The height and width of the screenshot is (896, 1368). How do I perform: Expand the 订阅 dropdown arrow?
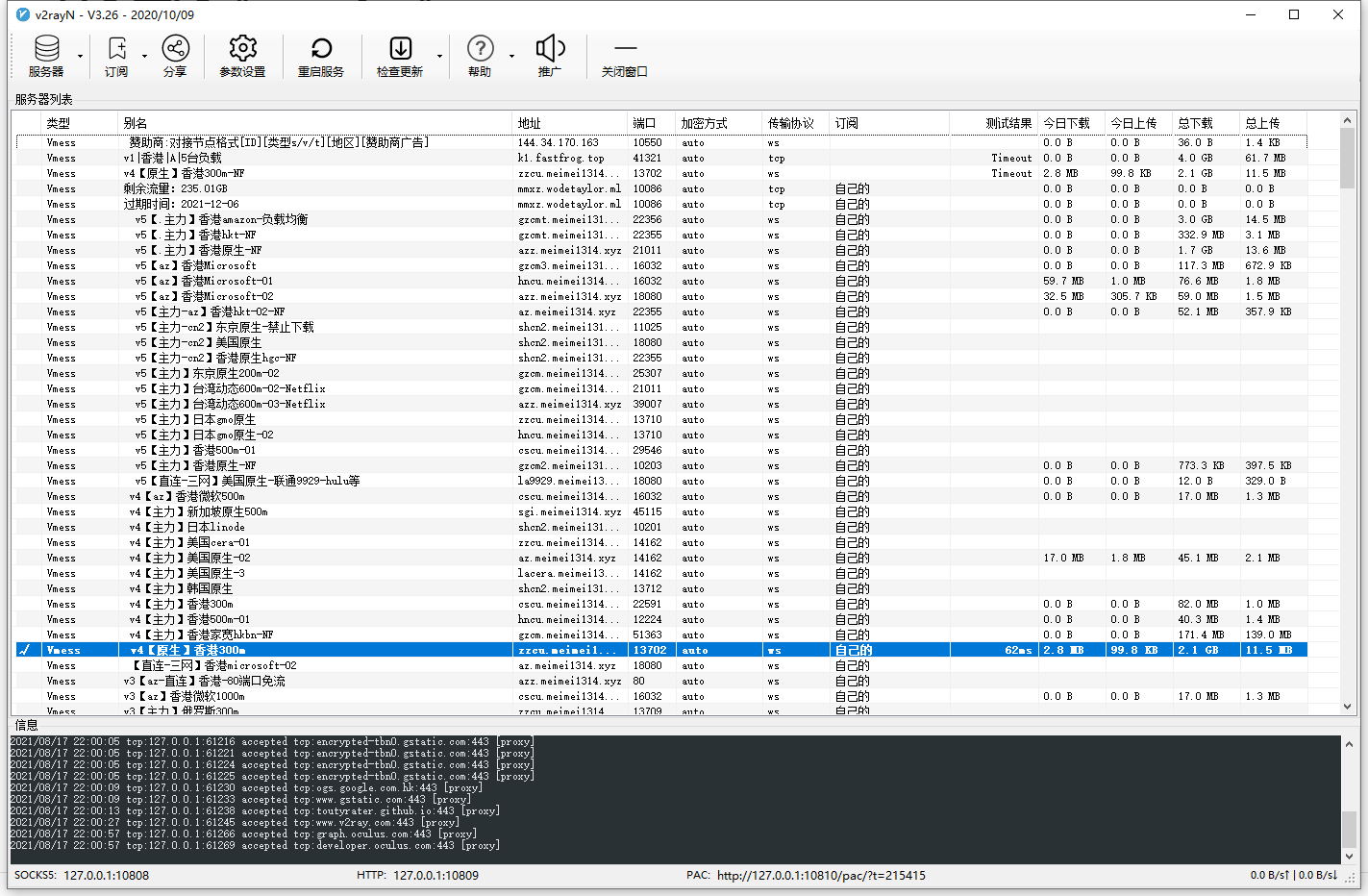click(145, 57)
